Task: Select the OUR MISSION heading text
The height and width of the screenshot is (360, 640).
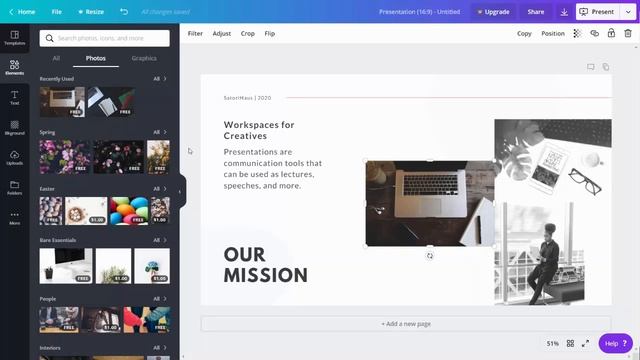Action: tap(265, 265)
